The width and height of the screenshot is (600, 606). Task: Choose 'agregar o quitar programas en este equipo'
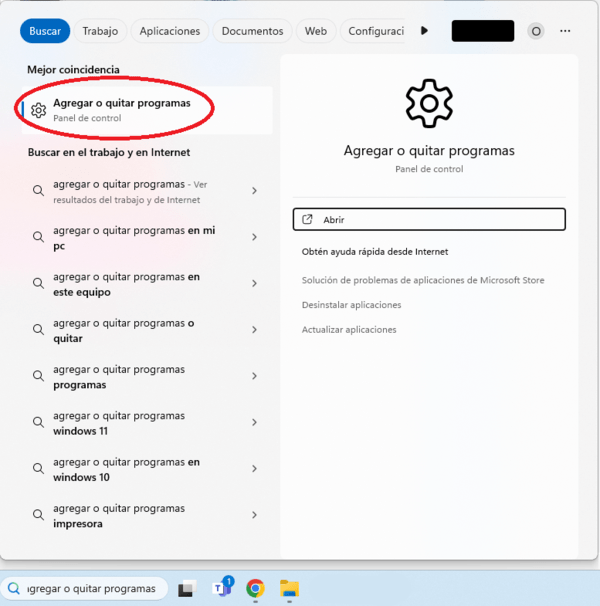tap(147, 283)
